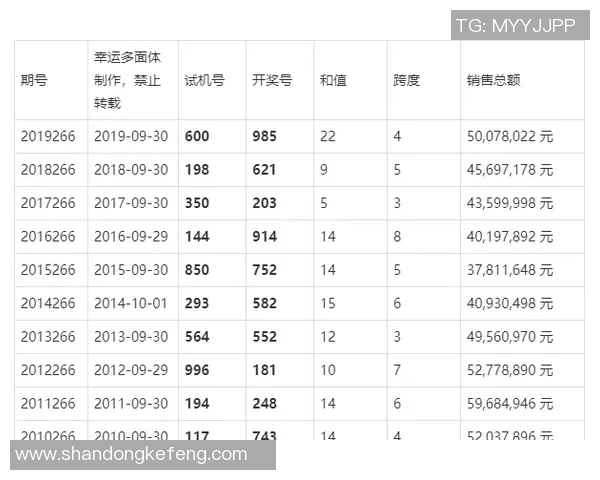600x480 pixels.
Task: Click the date 2013-09-30 cell
Action: (x=128, y=337)
